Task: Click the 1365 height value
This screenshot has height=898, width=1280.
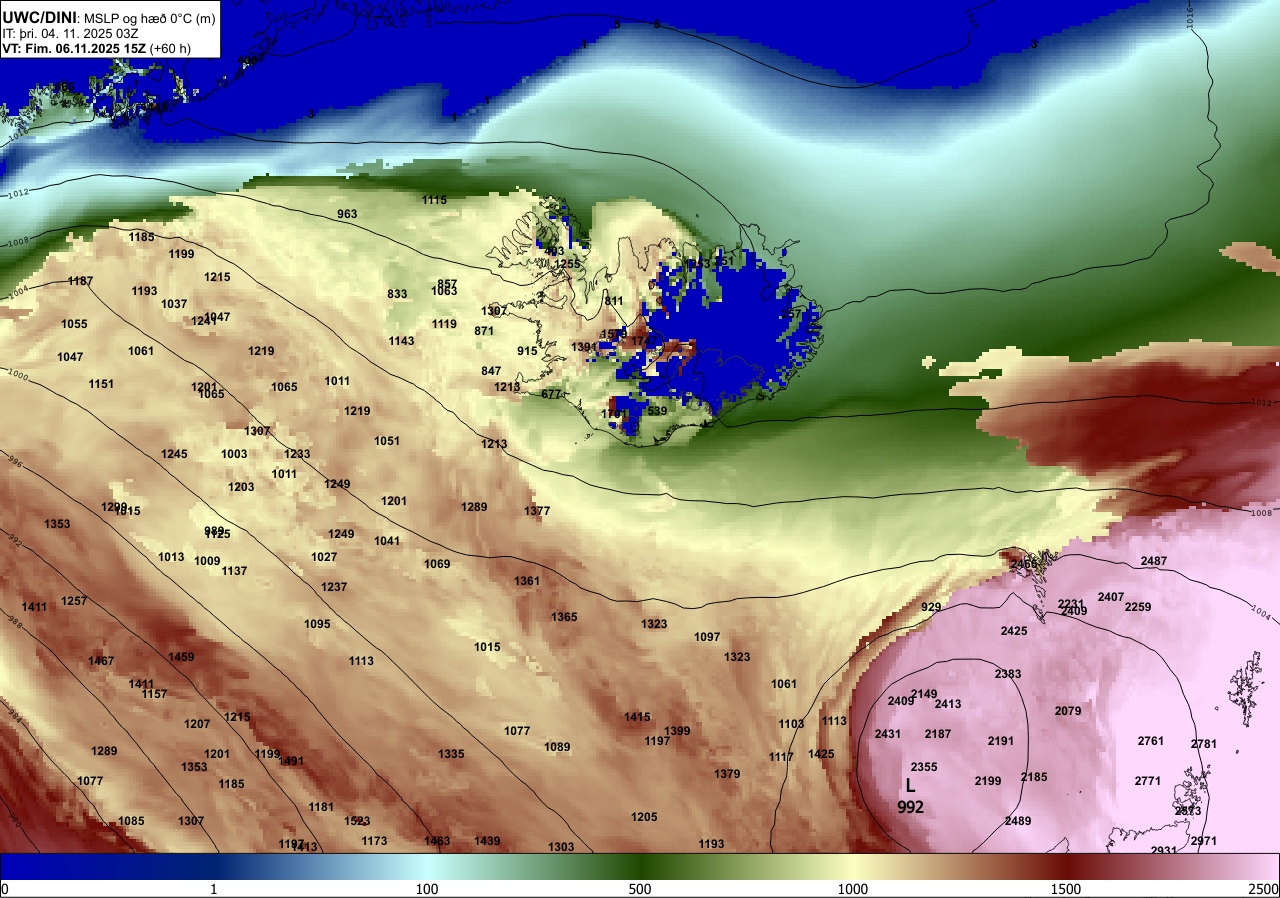Action: (564, 617)
